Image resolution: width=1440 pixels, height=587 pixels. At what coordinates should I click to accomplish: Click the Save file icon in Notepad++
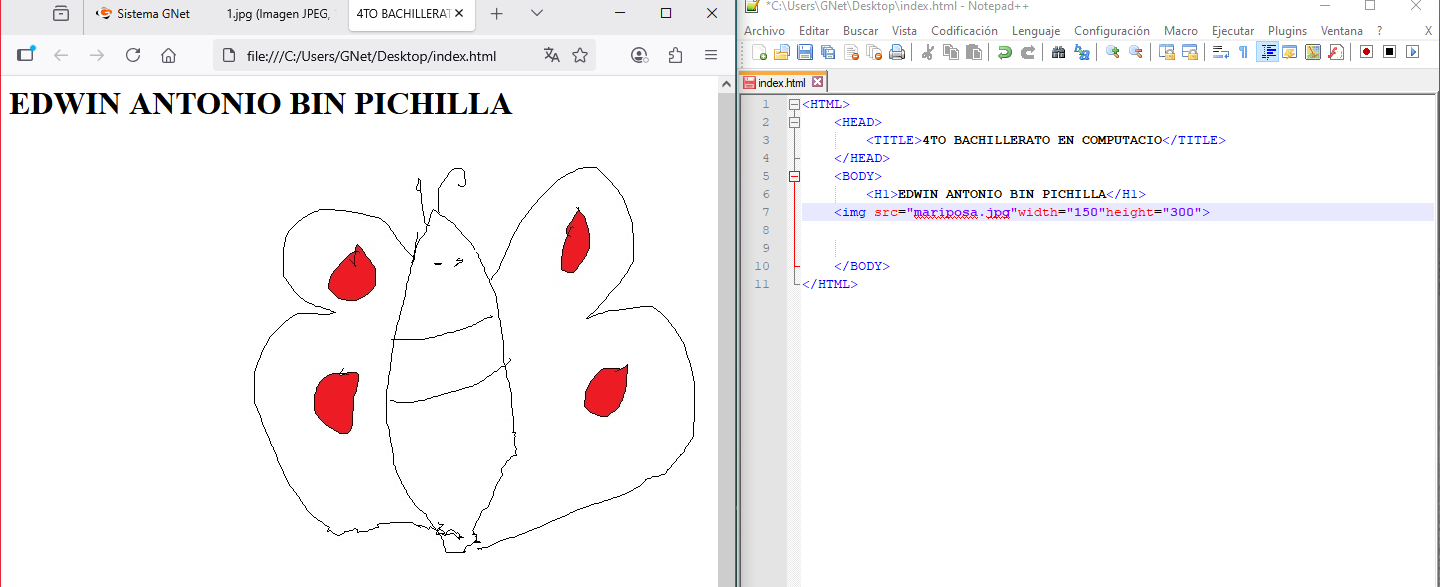coord(805,52)
